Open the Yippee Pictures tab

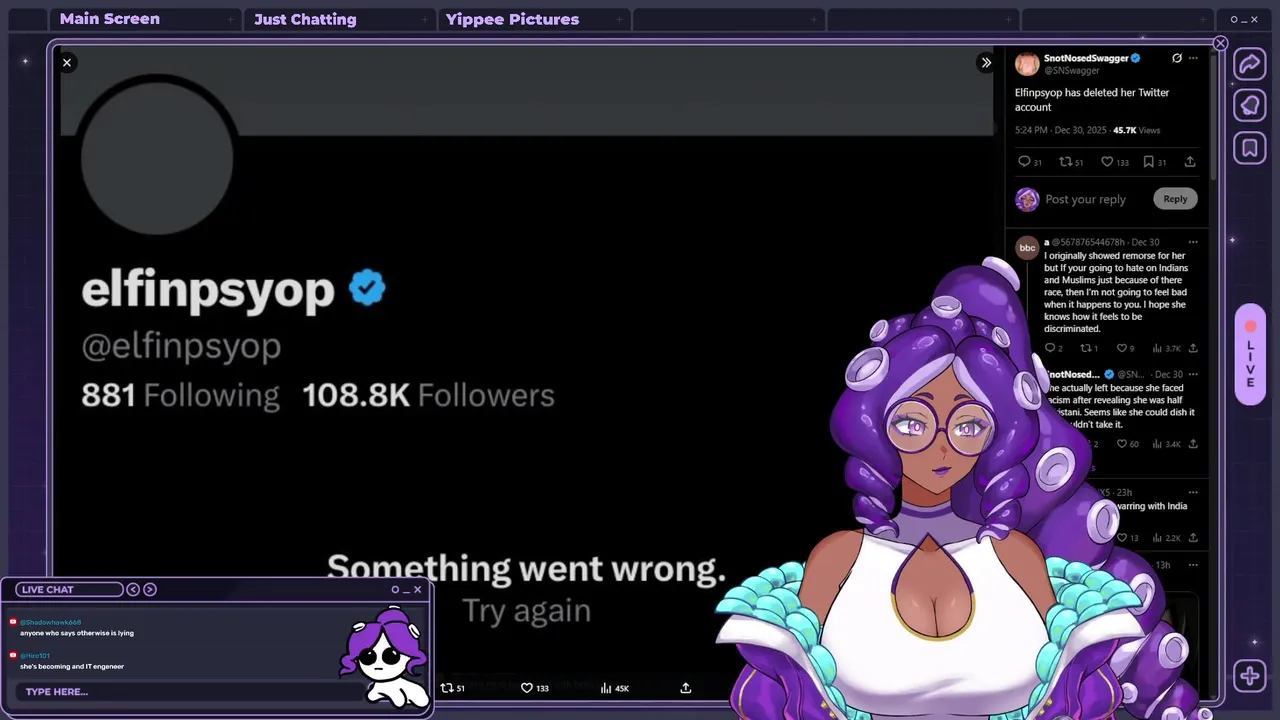coord(512,19)
